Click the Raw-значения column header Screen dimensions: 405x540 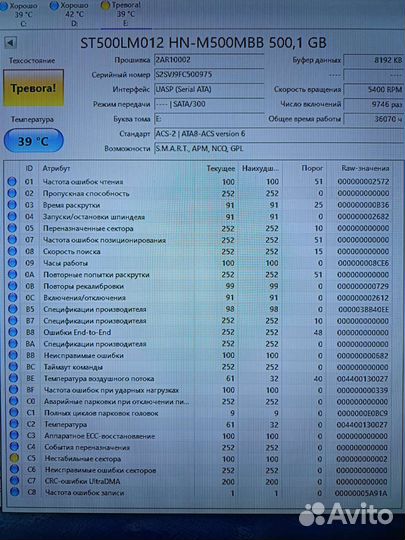pyautogui.click(x=365, y=168)
